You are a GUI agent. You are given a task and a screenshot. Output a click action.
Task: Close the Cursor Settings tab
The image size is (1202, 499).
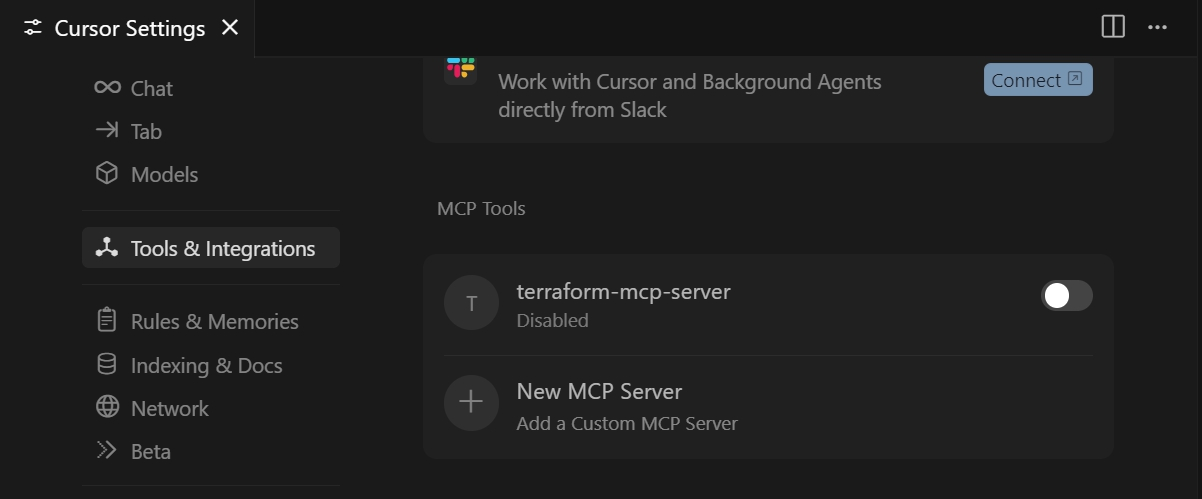[x=230, y=27]
